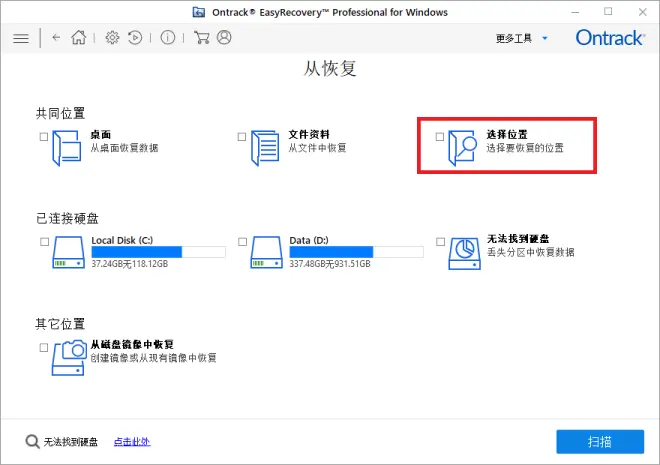Open settings via the gear icon
This screenshot has height=465, width=660.
tap(112, 38)
